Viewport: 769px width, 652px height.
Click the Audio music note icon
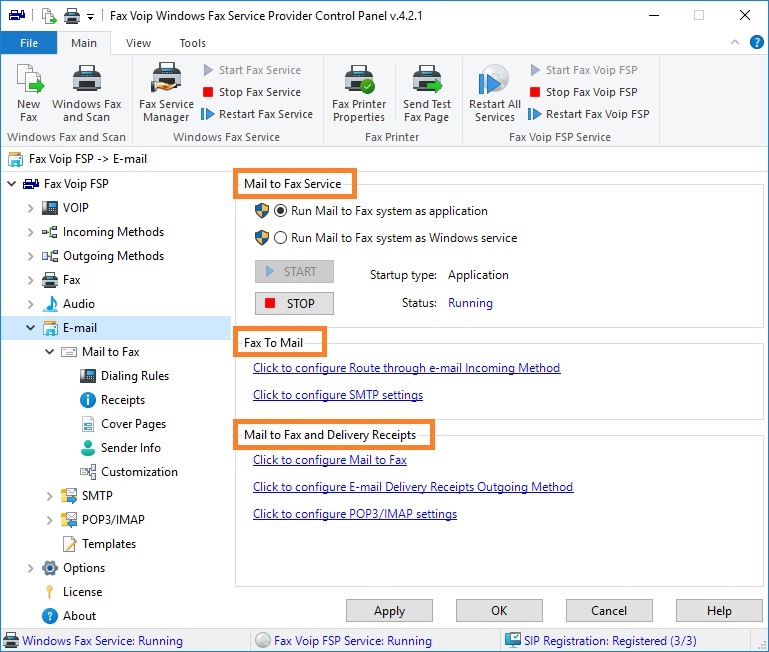[x=50, y=304]
